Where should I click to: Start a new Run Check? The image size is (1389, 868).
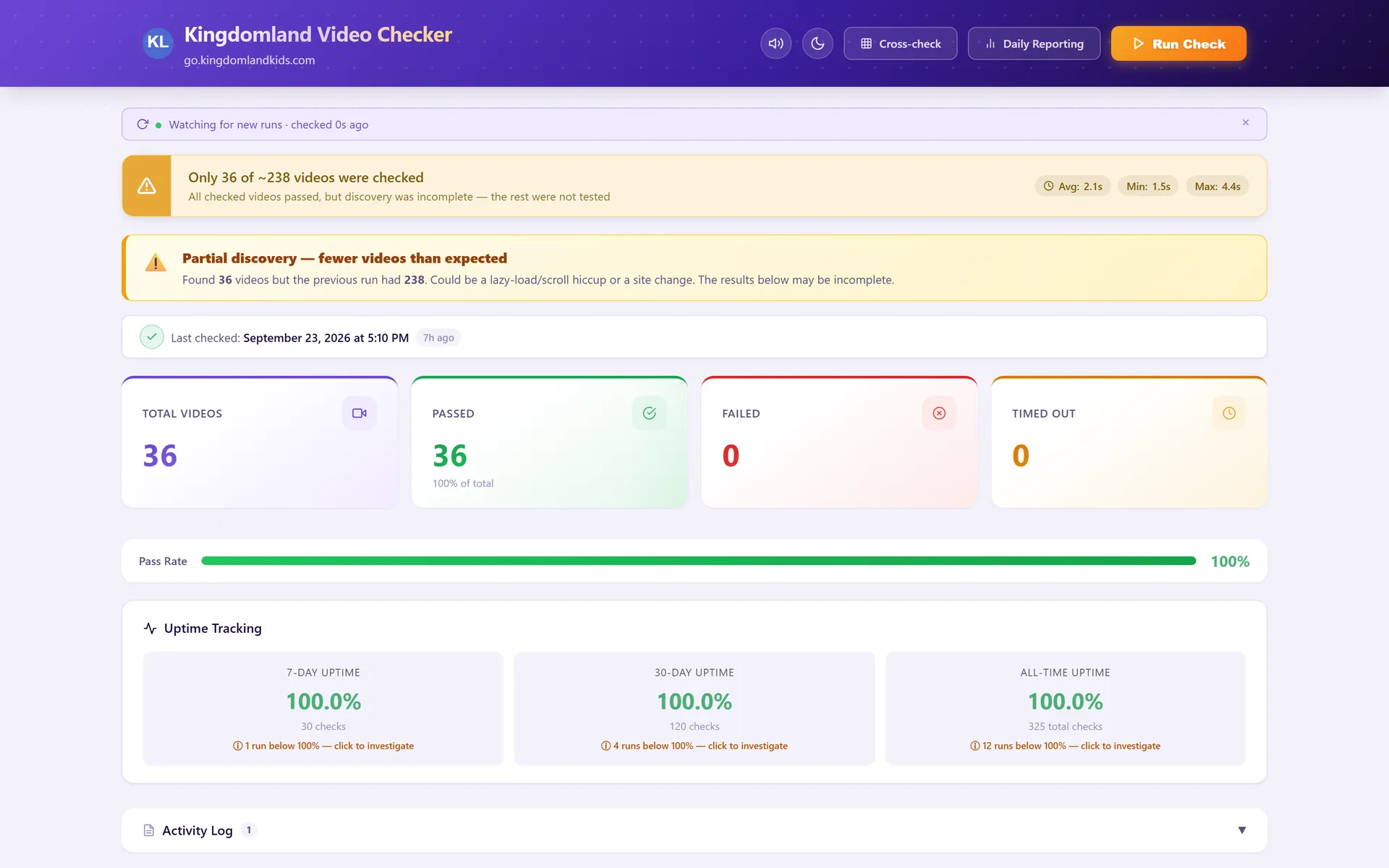pos(1178,43)
